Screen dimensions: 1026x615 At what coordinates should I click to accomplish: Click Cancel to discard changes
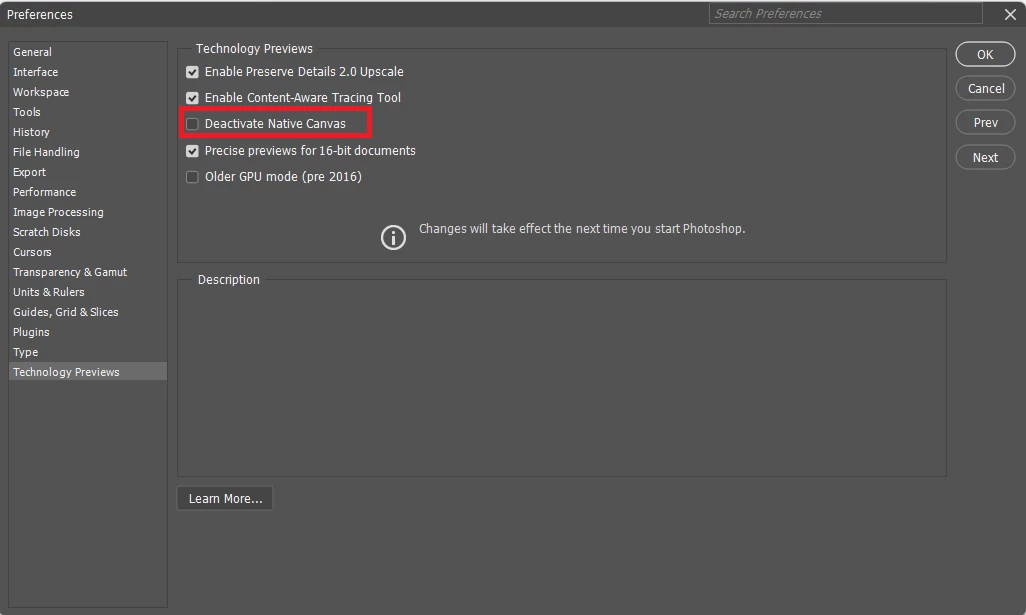pyautogui.click(x=985, y=88)
